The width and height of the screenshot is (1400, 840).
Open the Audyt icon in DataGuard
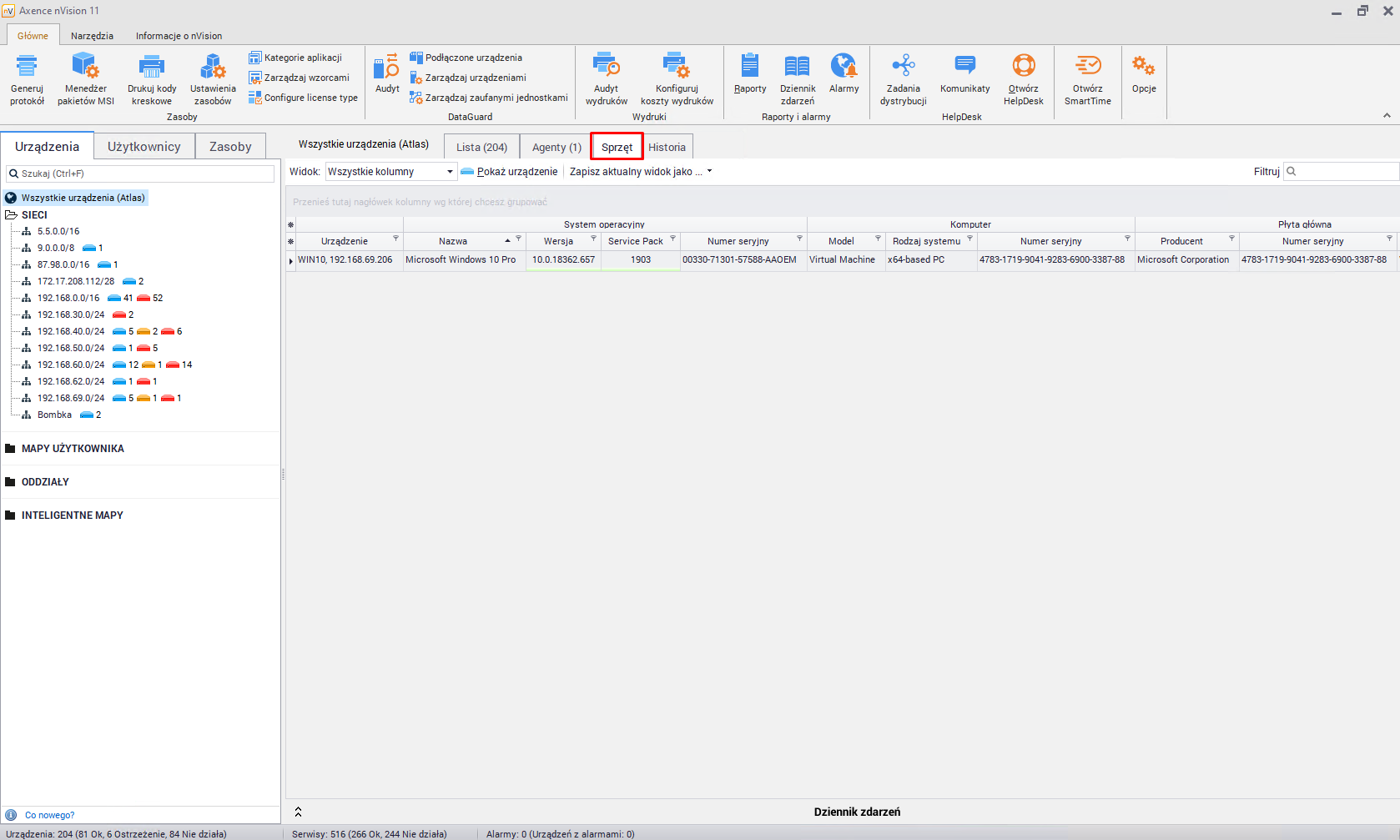pyautogui.click(x=386, y=73)
